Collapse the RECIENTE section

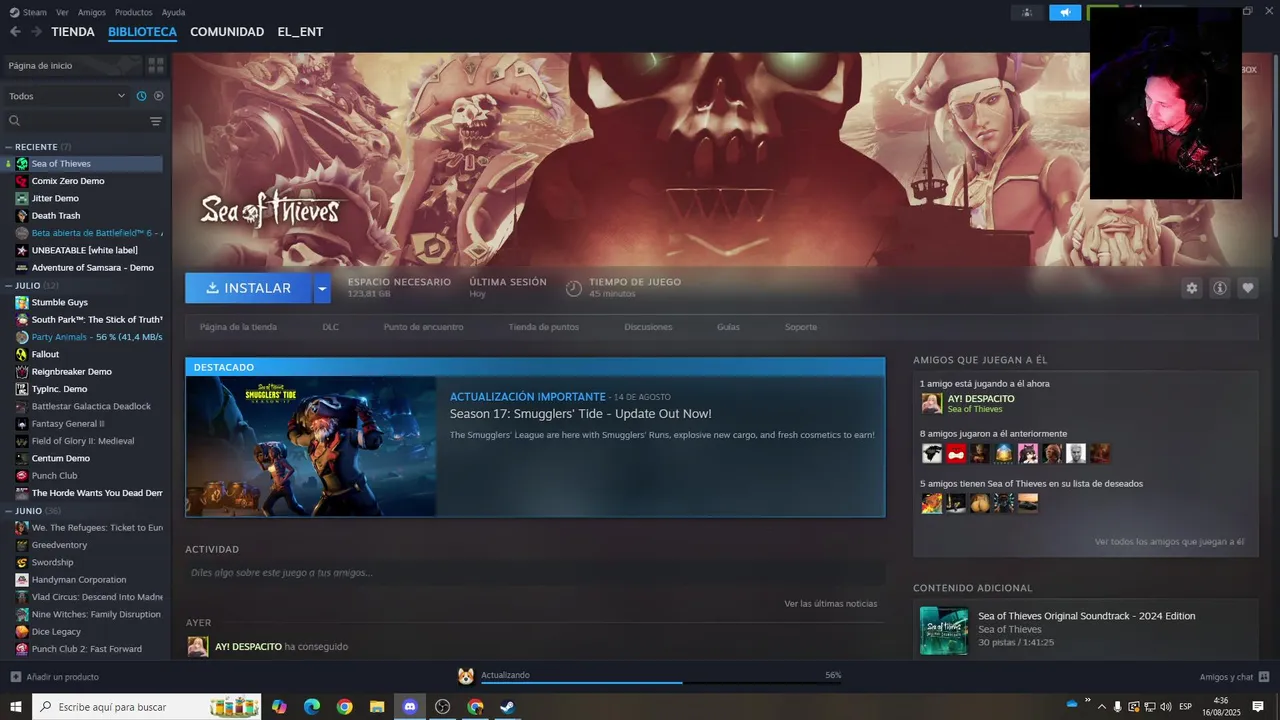coord(9,147)
